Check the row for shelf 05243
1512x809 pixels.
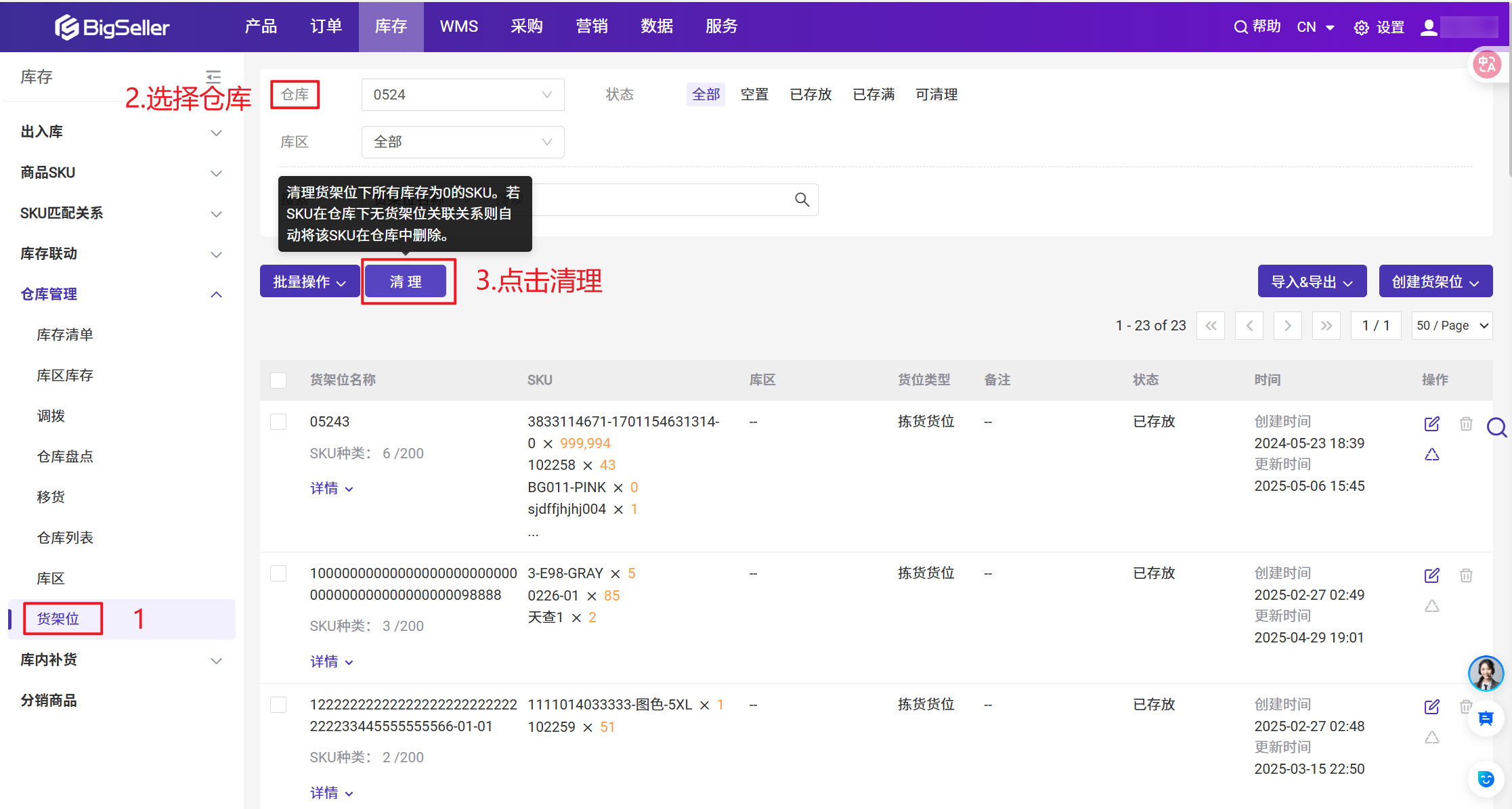point(278,422)
